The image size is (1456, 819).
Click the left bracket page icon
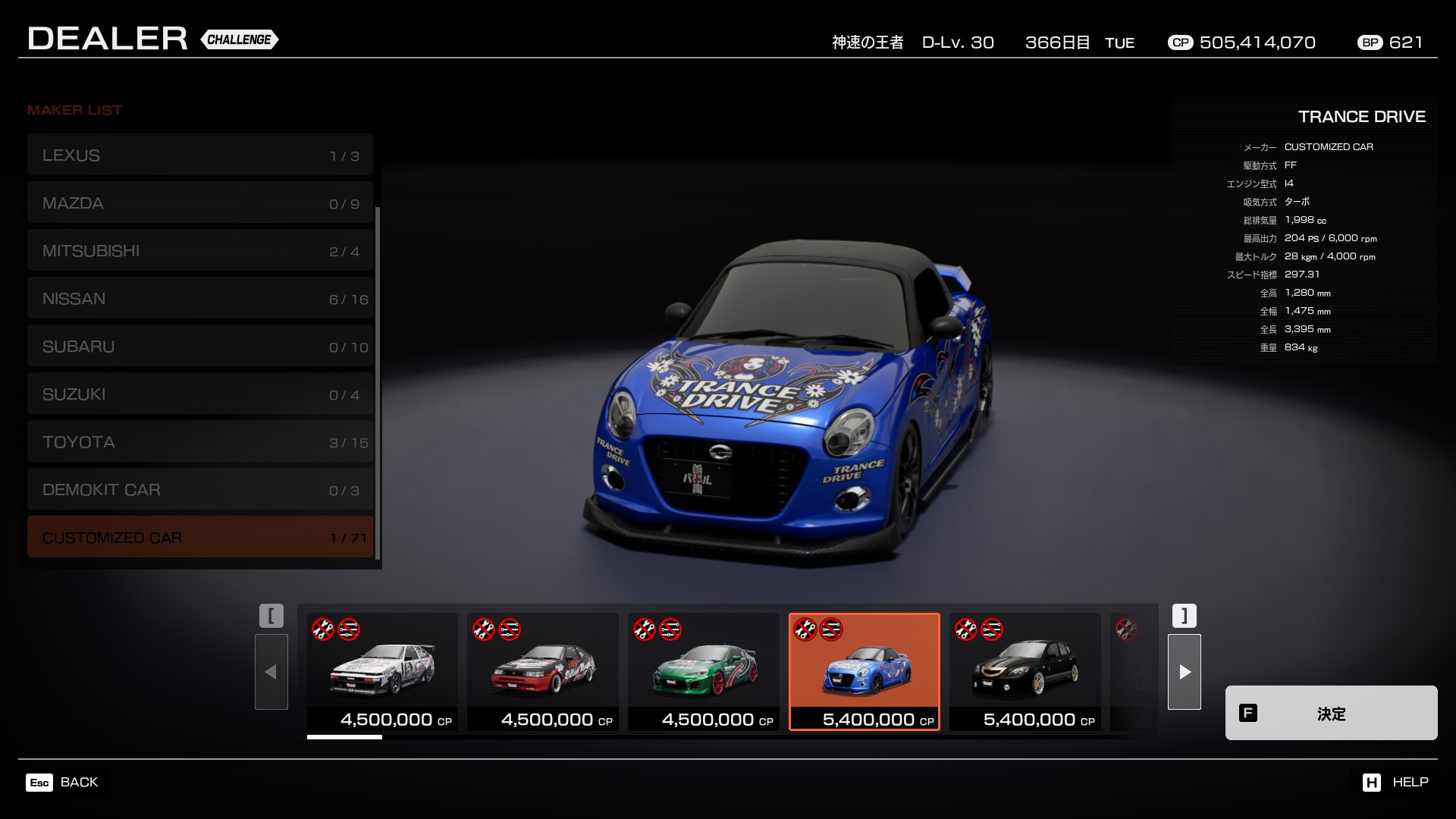pyautogui.click(x=271, y=615)
